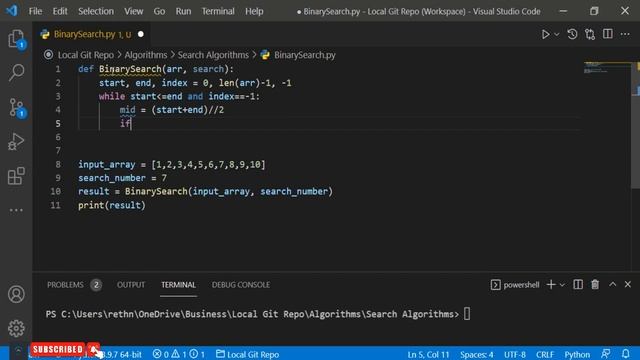Switch to the Terminal panel tab
The image size is (640, 360).
click(178, 285)
